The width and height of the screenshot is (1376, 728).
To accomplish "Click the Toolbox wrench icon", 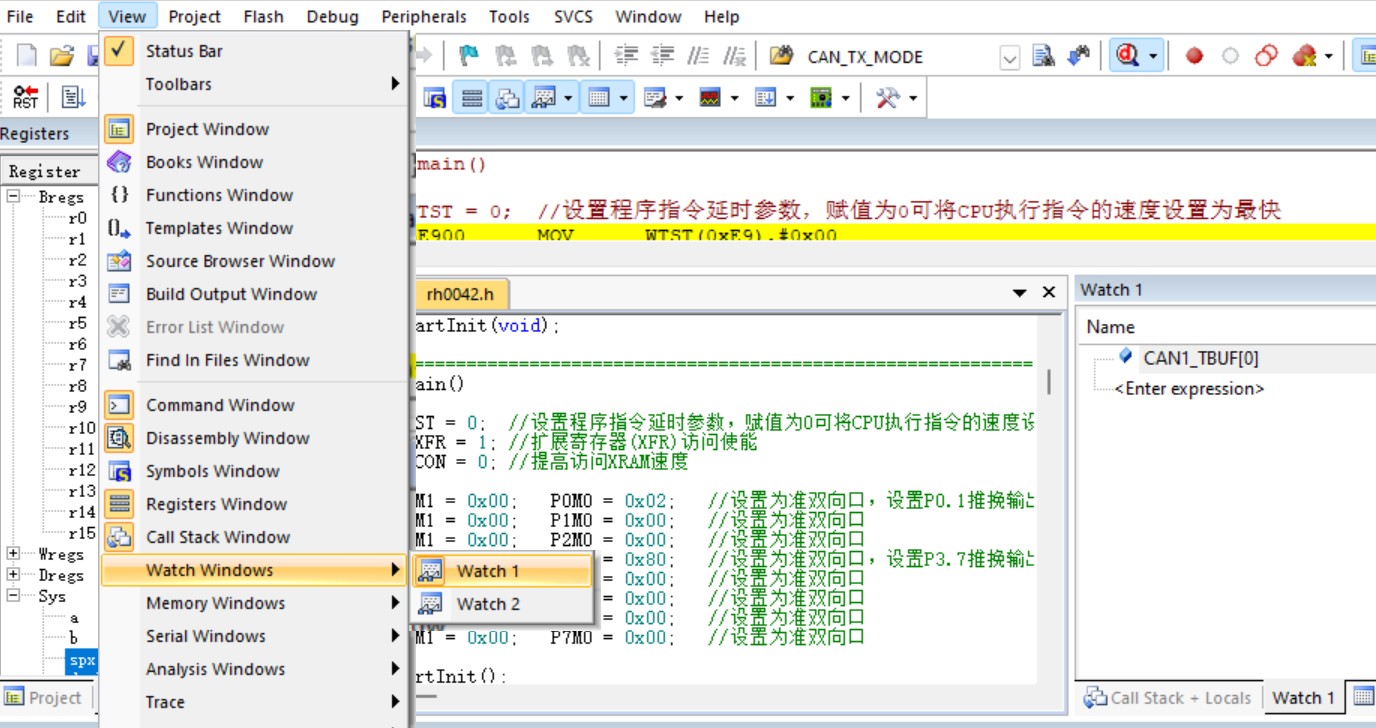I will 887,97.
